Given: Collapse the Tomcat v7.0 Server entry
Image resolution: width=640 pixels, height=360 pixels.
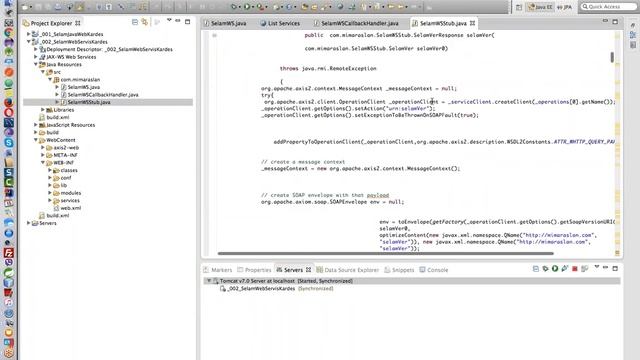Looking at the screenshot, I should point(209,281).
